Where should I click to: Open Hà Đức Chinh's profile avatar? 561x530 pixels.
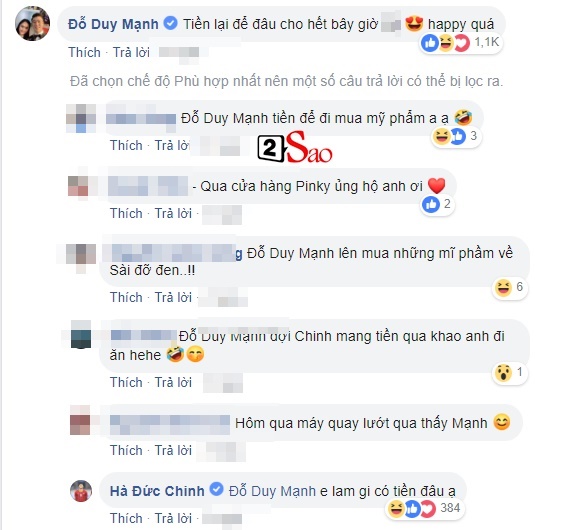point(81,491)
